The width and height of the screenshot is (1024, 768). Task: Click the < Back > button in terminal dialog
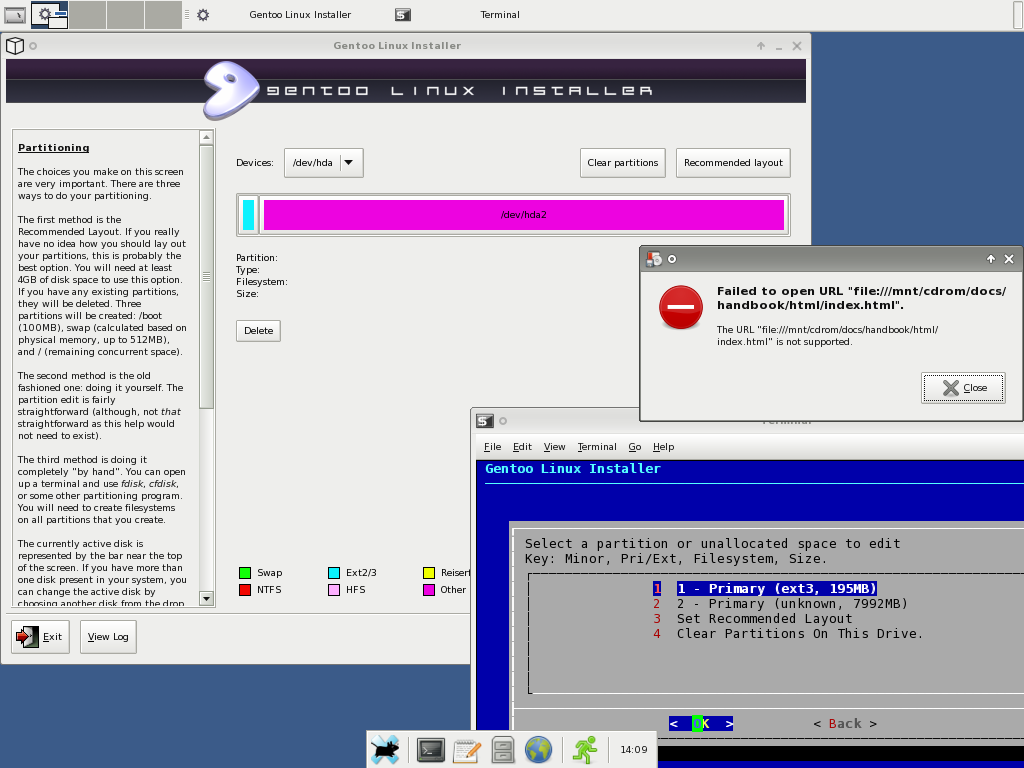pos(845,724)
